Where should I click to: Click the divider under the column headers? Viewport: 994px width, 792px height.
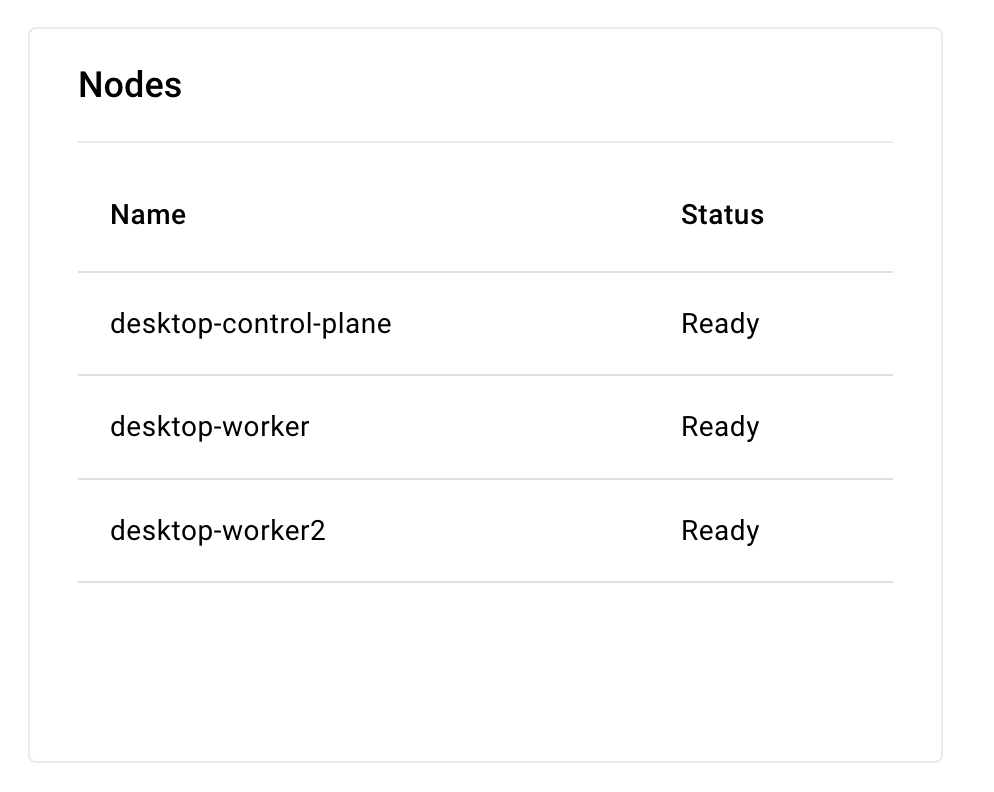[x=485, y=272]
